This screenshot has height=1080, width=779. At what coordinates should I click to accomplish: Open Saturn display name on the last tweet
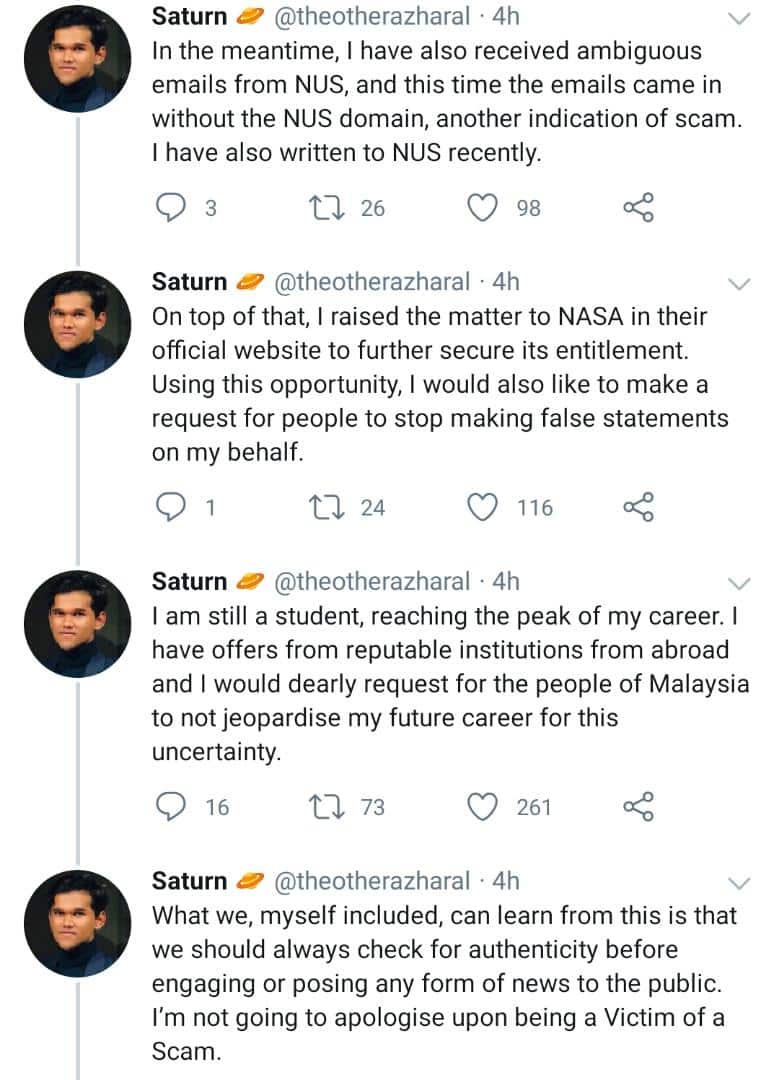point(189,881)
